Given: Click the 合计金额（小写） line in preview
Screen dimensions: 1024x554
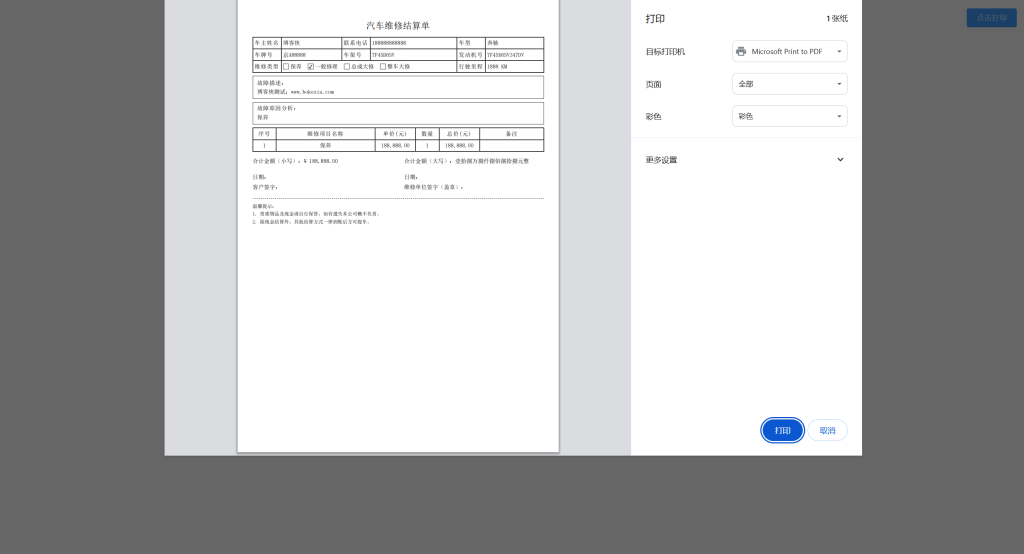Looking at the screenshot, I should point(295,161).
